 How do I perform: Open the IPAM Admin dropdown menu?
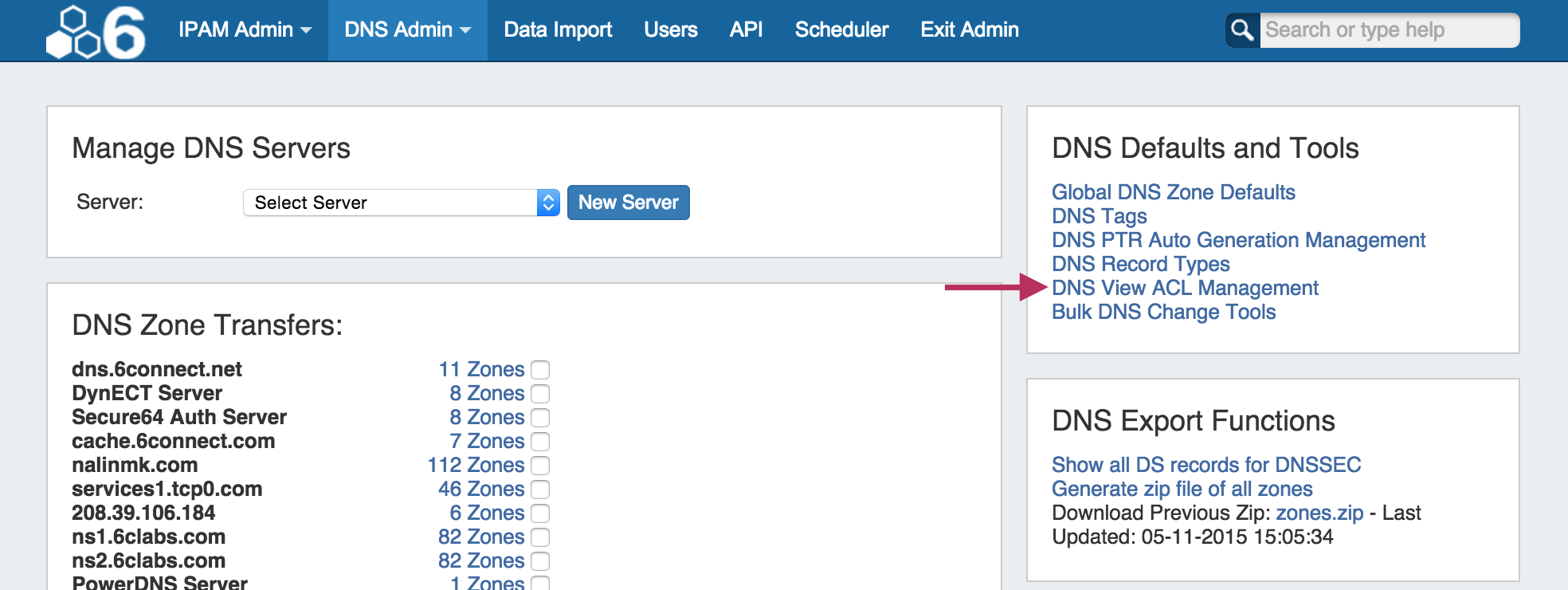click(x=245, y=30)
